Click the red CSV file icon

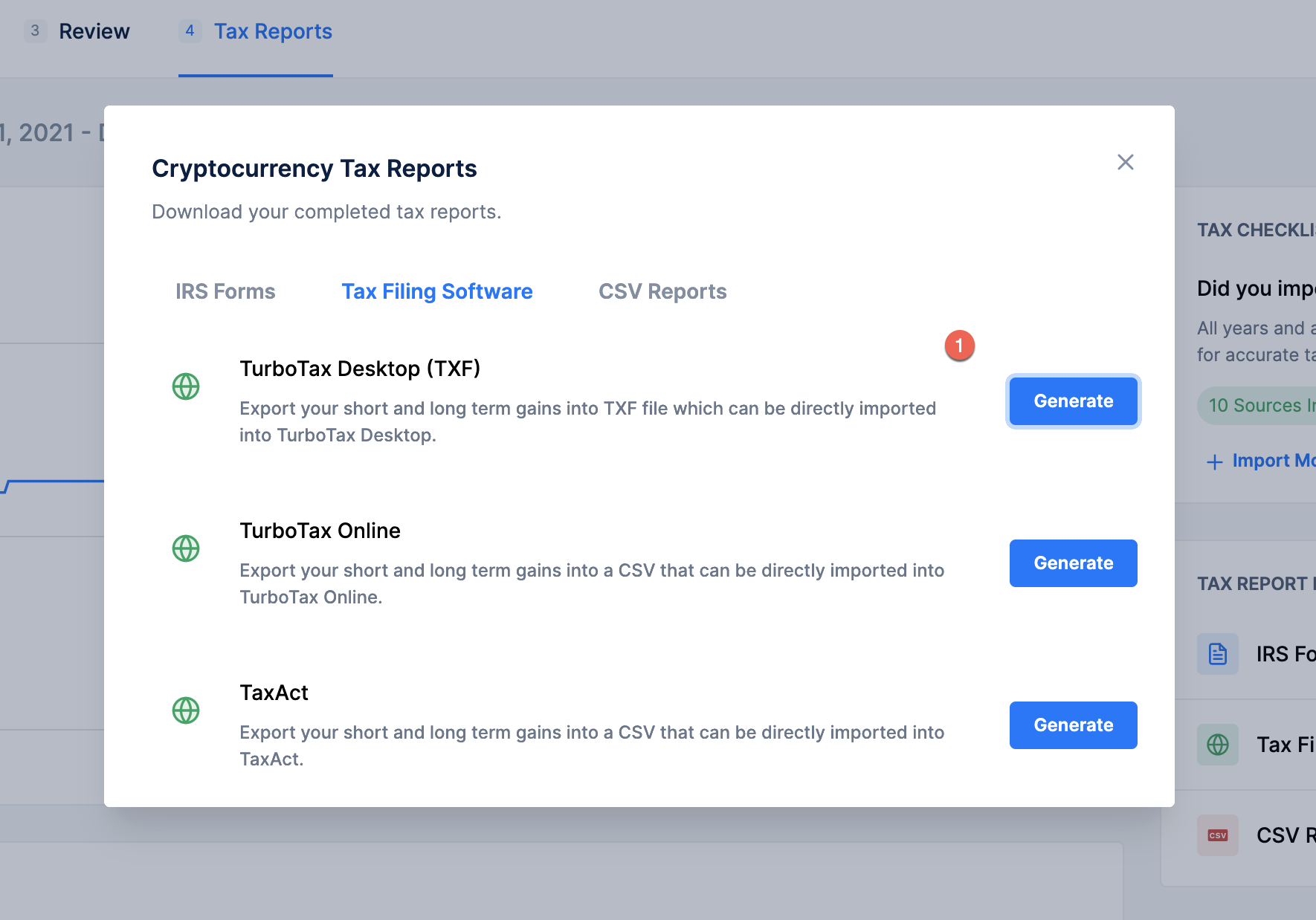[1217, 835]
